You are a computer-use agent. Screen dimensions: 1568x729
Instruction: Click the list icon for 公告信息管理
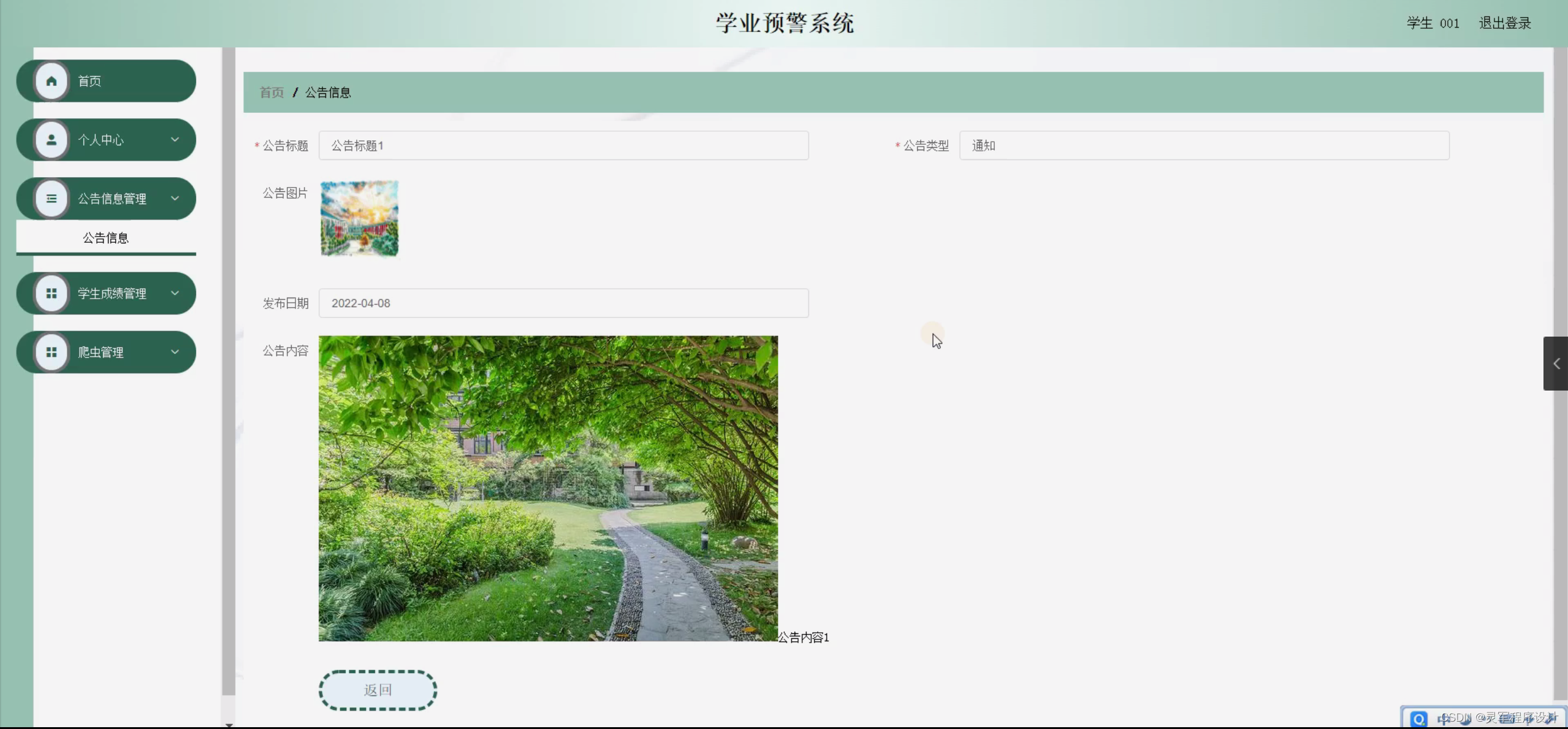coord(51,199)
